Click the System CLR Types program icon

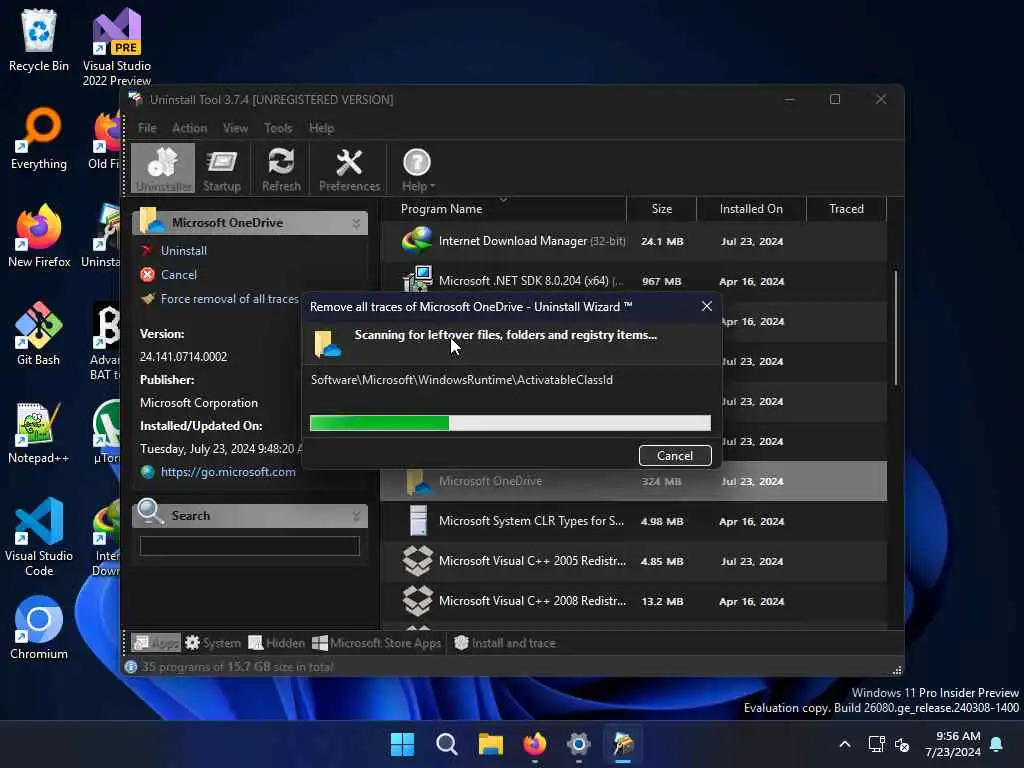pos(418,520)
